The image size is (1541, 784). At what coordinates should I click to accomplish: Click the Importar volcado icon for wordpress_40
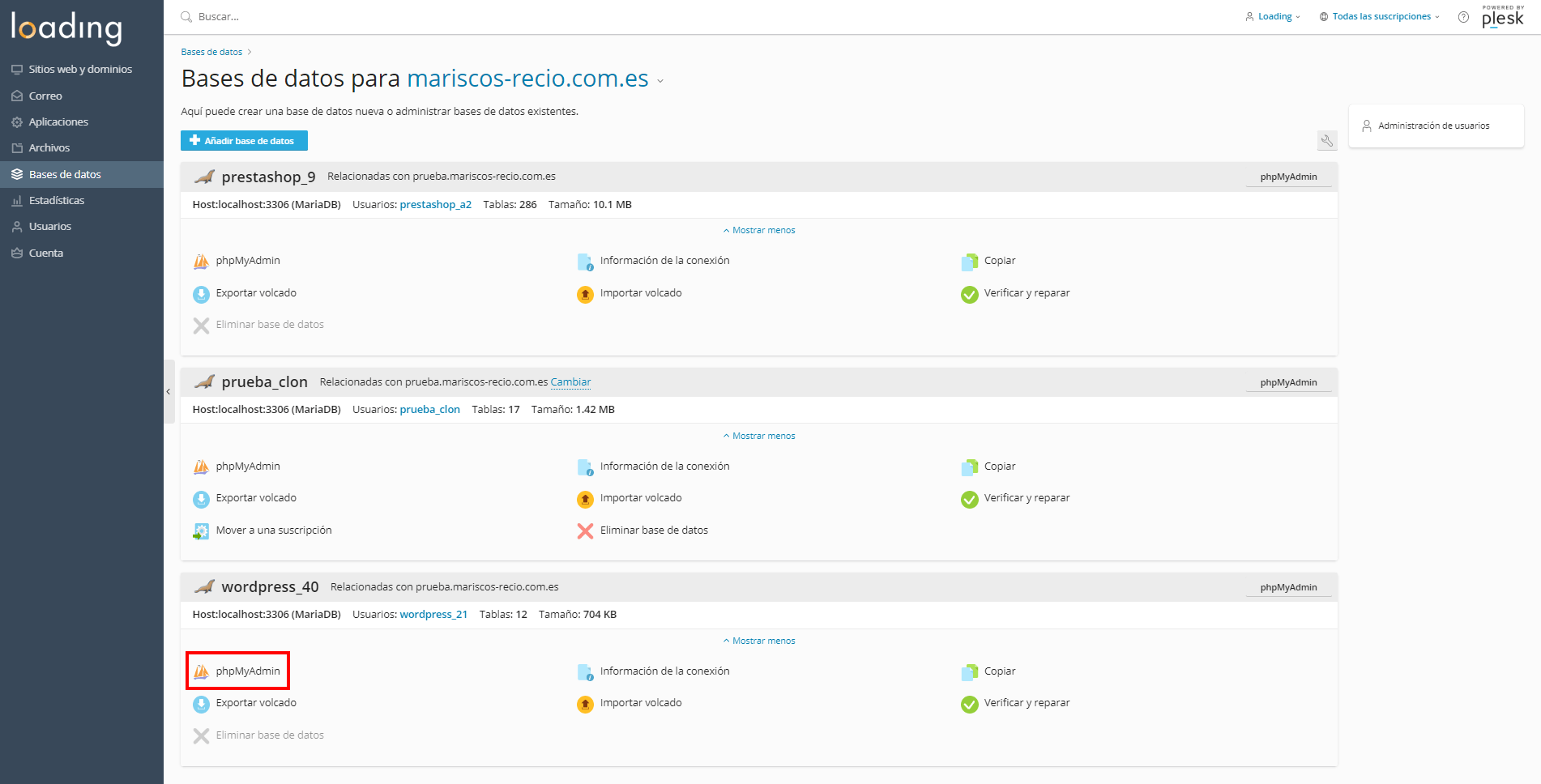point(585,704)
